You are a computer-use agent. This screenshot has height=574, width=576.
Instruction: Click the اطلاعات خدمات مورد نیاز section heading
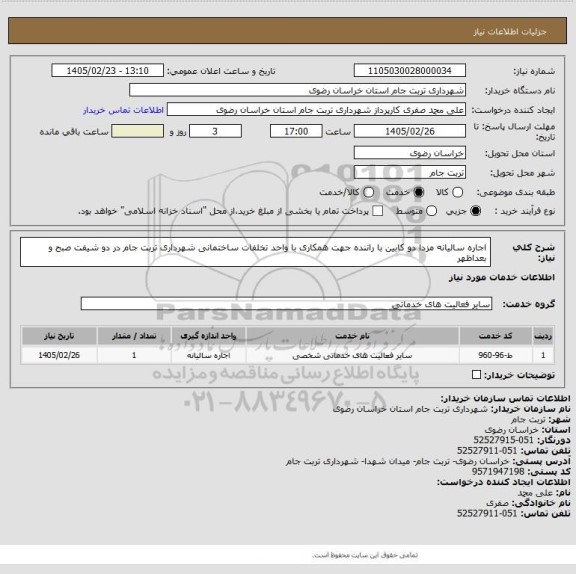click(x=502, y=277)
